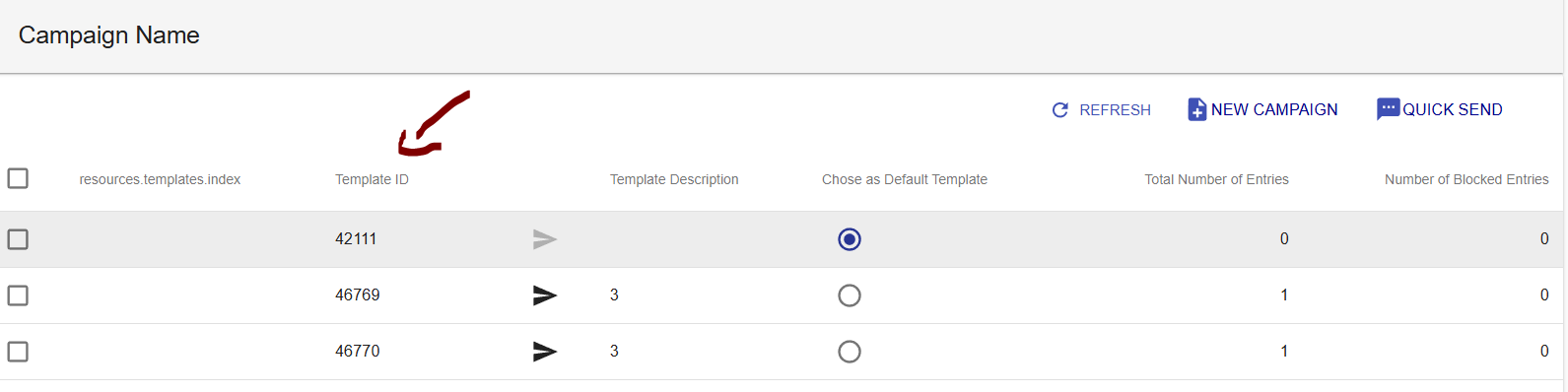
Task: Click the REFRESH button label
Action: [1115, 110]
